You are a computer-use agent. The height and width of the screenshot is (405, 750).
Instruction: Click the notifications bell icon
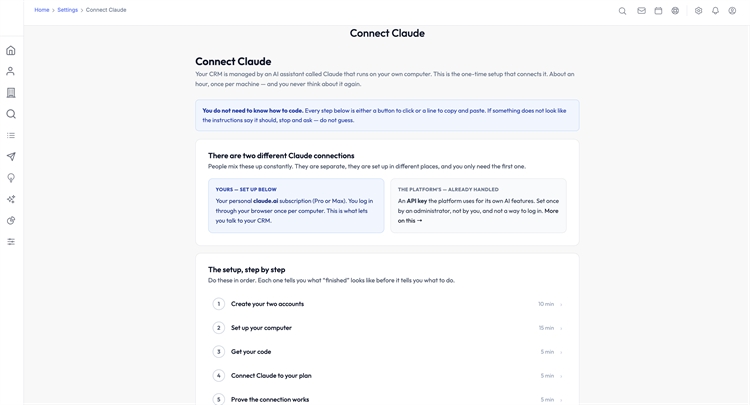coord(715,11)
